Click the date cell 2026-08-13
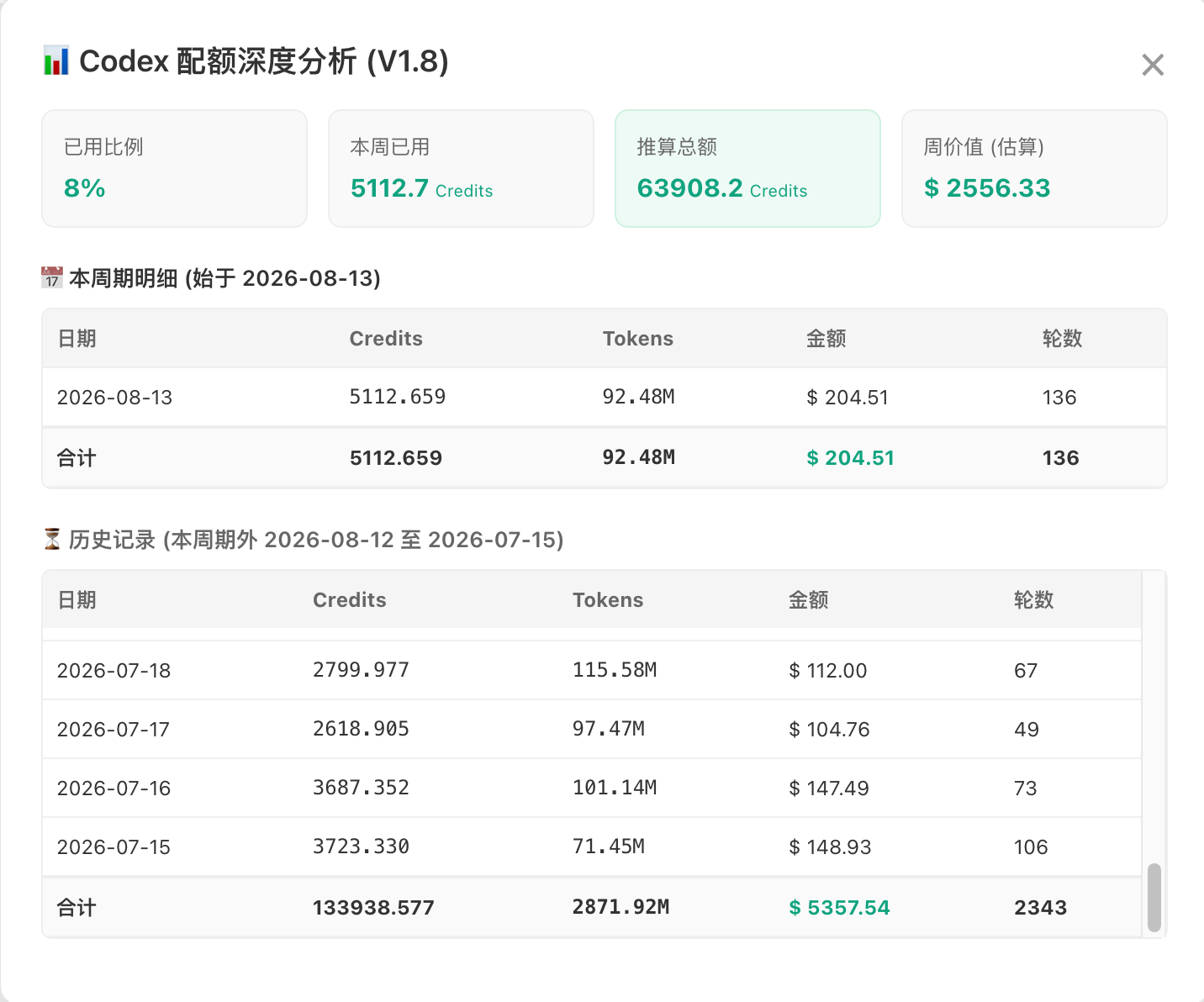This screenshot has width=1204, height=1002. point(114,398)
